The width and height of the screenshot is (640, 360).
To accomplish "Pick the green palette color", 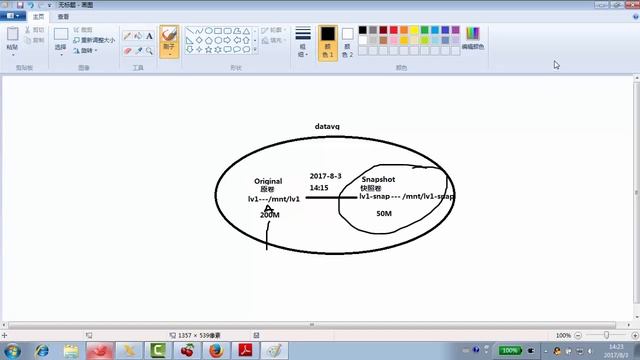I will [424, 30].
